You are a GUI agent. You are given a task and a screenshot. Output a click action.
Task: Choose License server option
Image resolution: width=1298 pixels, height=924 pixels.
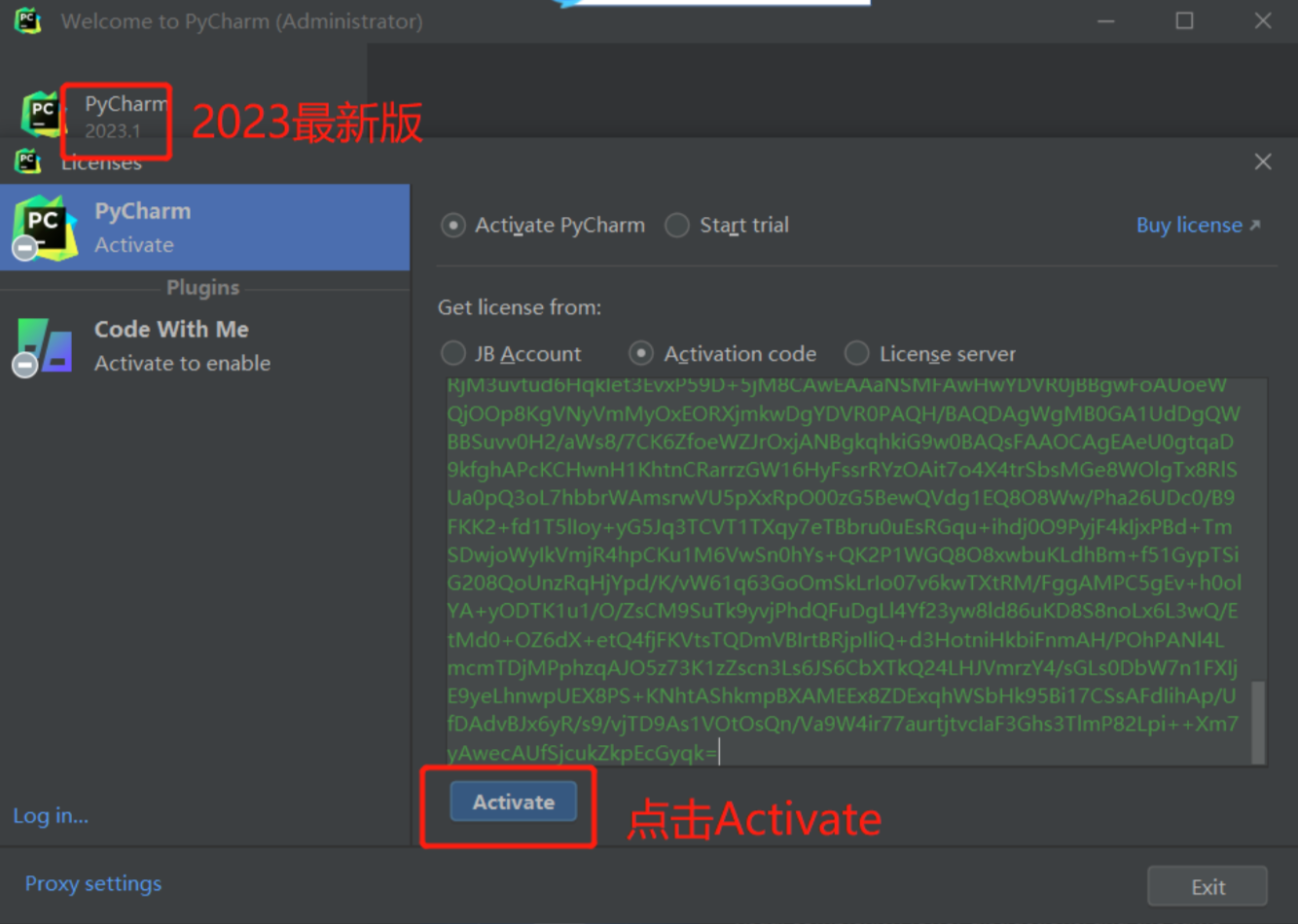856,353
